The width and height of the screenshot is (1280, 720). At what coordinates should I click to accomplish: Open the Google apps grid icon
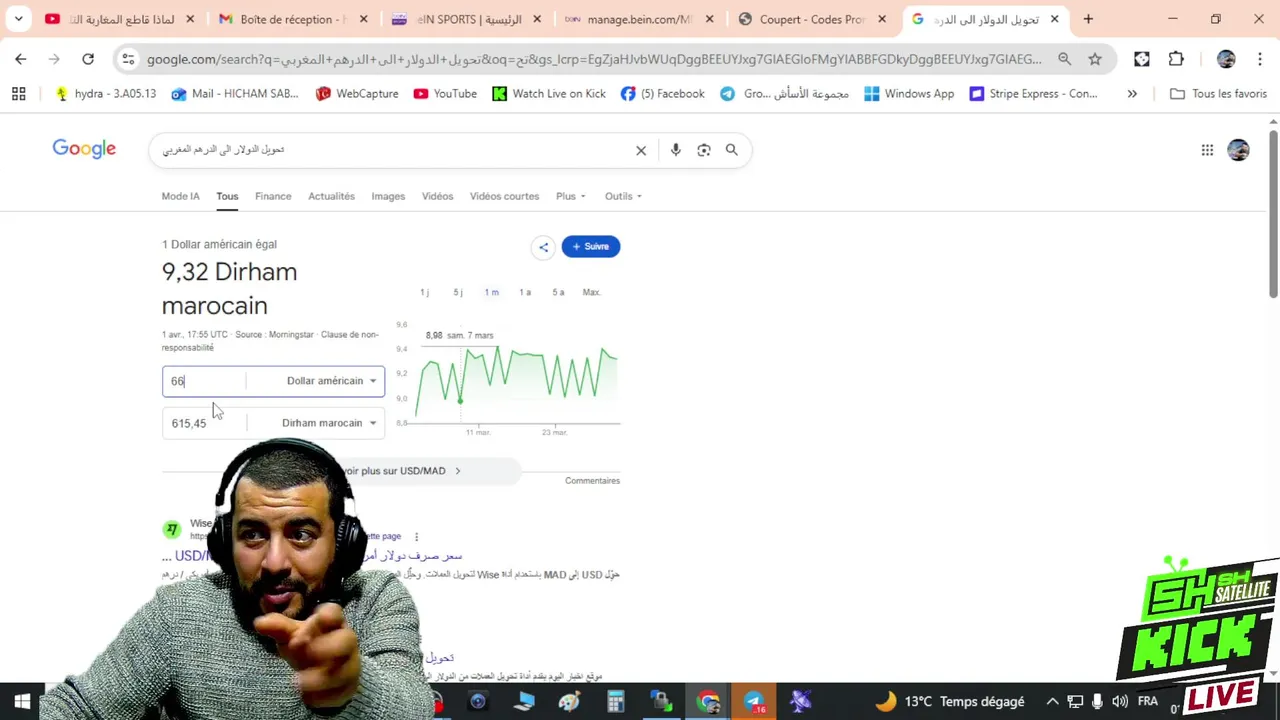(1207, 150)
